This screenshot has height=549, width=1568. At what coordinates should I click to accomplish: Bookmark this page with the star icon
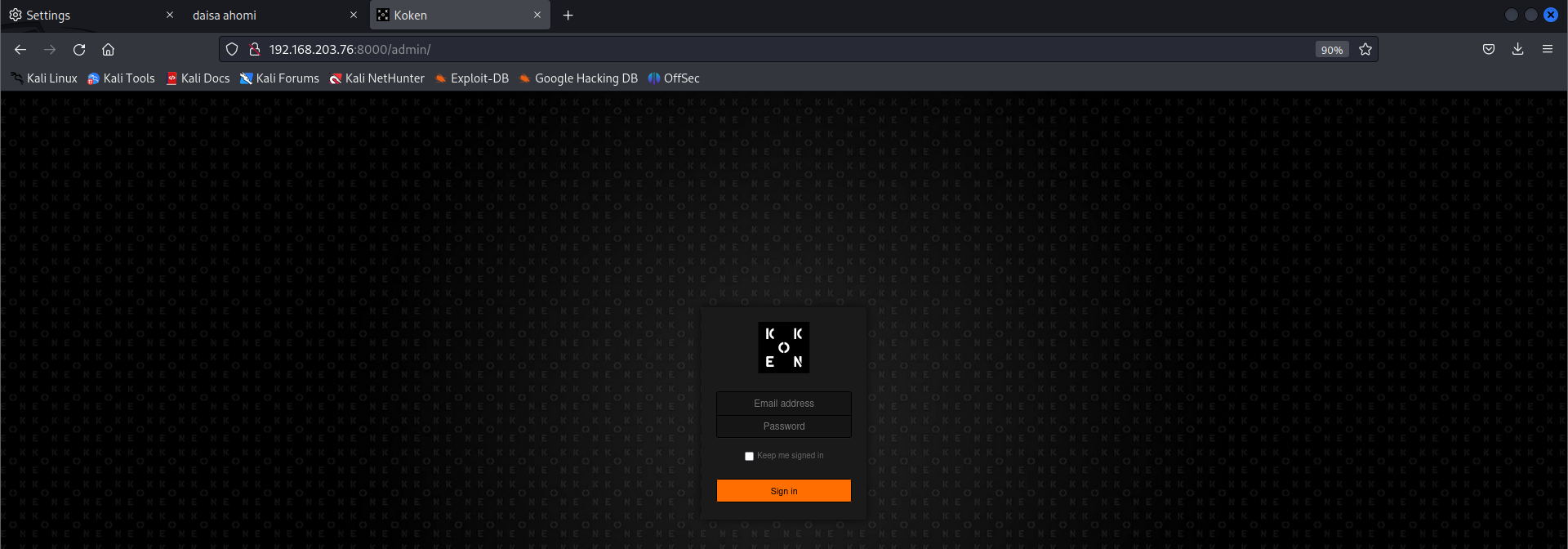click(1365, 50)
